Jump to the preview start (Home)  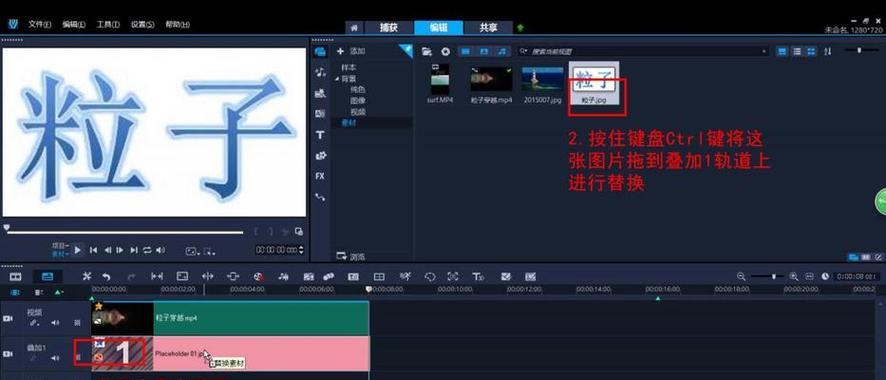click(93, 250)
